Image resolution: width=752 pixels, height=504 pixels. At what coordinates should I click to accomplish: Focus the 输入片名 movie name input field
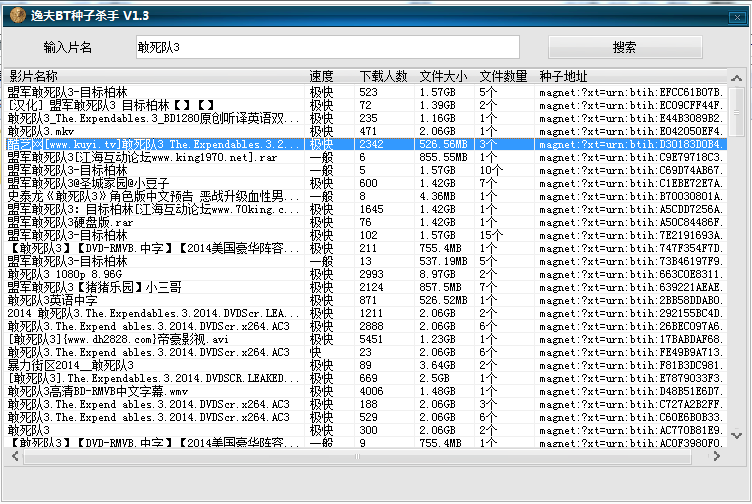(328, 47)
